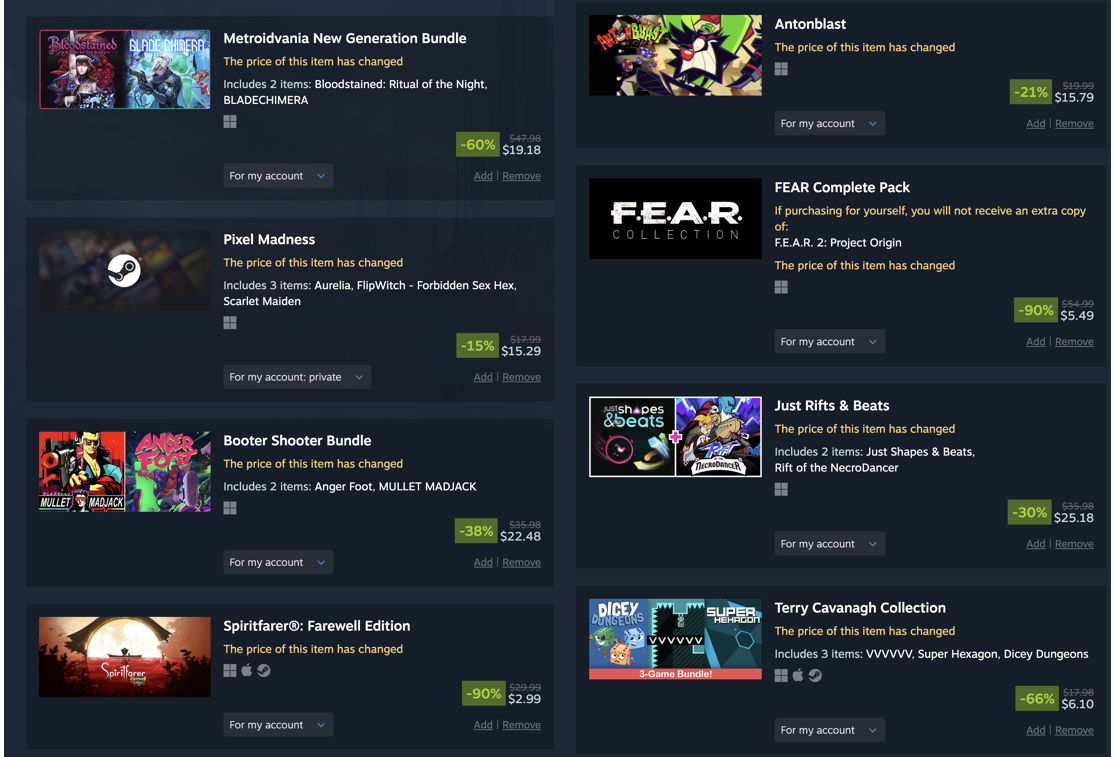The image size is (1114, 757).
Task: Click the SteamOS icon under Spiritfarer Farewell Edition
Action: [x=264, y=670]
